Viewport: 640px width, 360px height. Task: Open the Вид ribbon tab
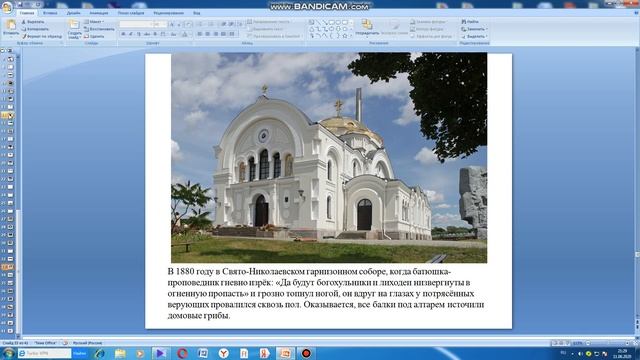(x=196, y=13)
